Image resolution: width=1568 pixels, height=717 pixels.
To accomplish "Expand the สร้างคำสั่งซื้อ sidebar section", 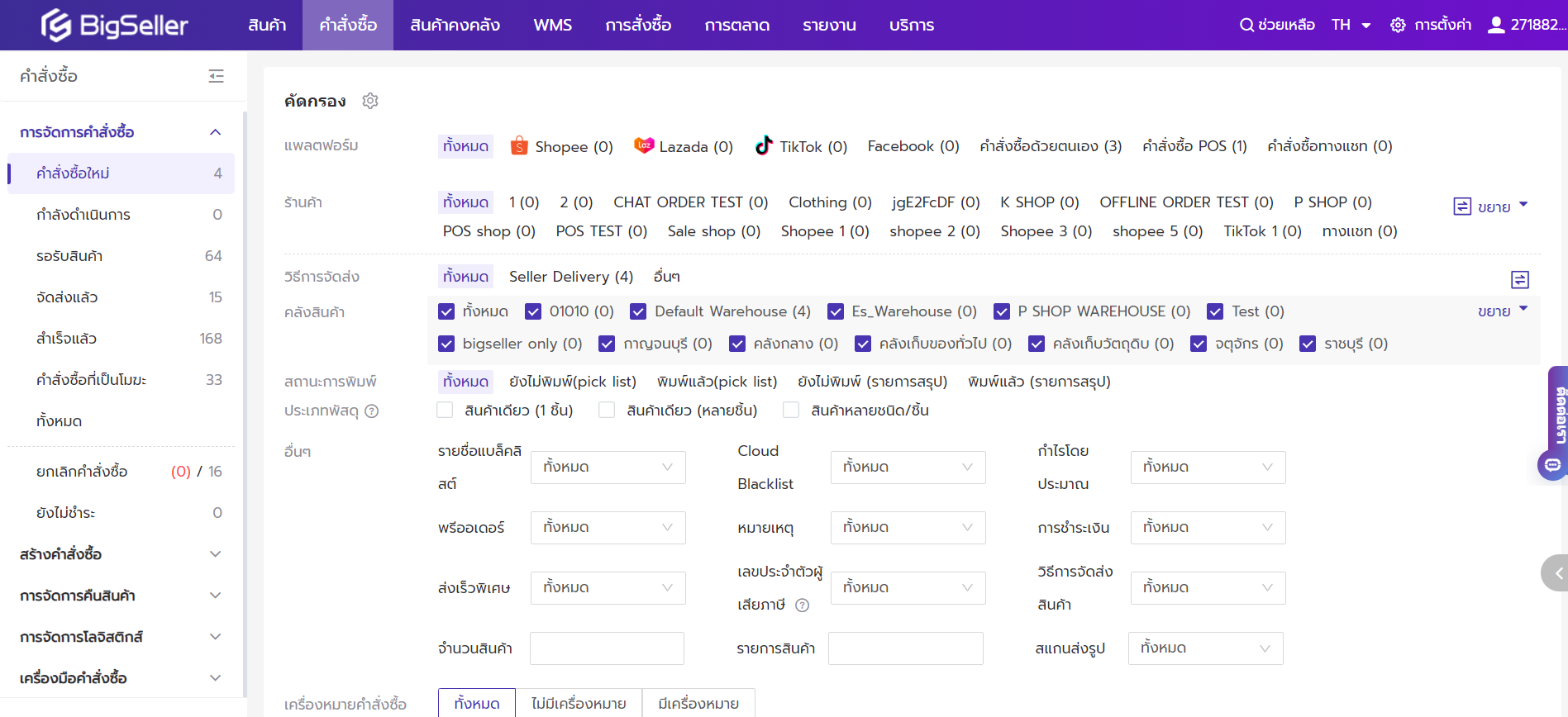I will coord(121,554).
